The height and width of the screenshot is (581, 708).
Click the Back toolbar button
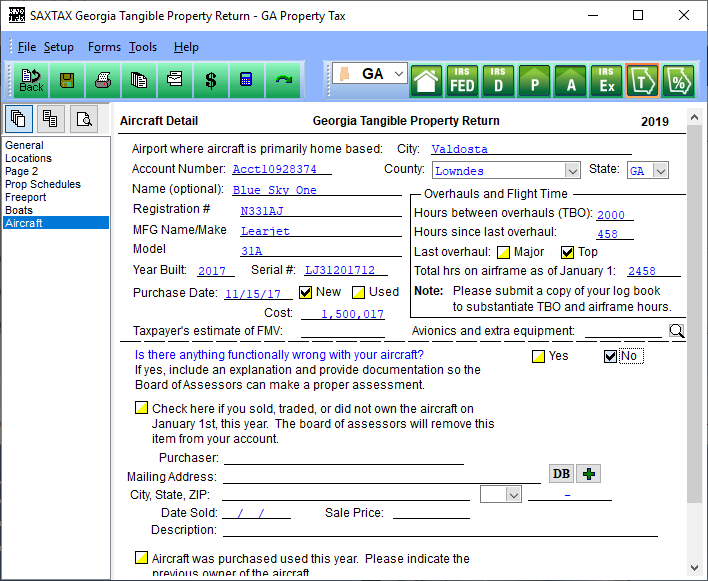coord(31,81)
